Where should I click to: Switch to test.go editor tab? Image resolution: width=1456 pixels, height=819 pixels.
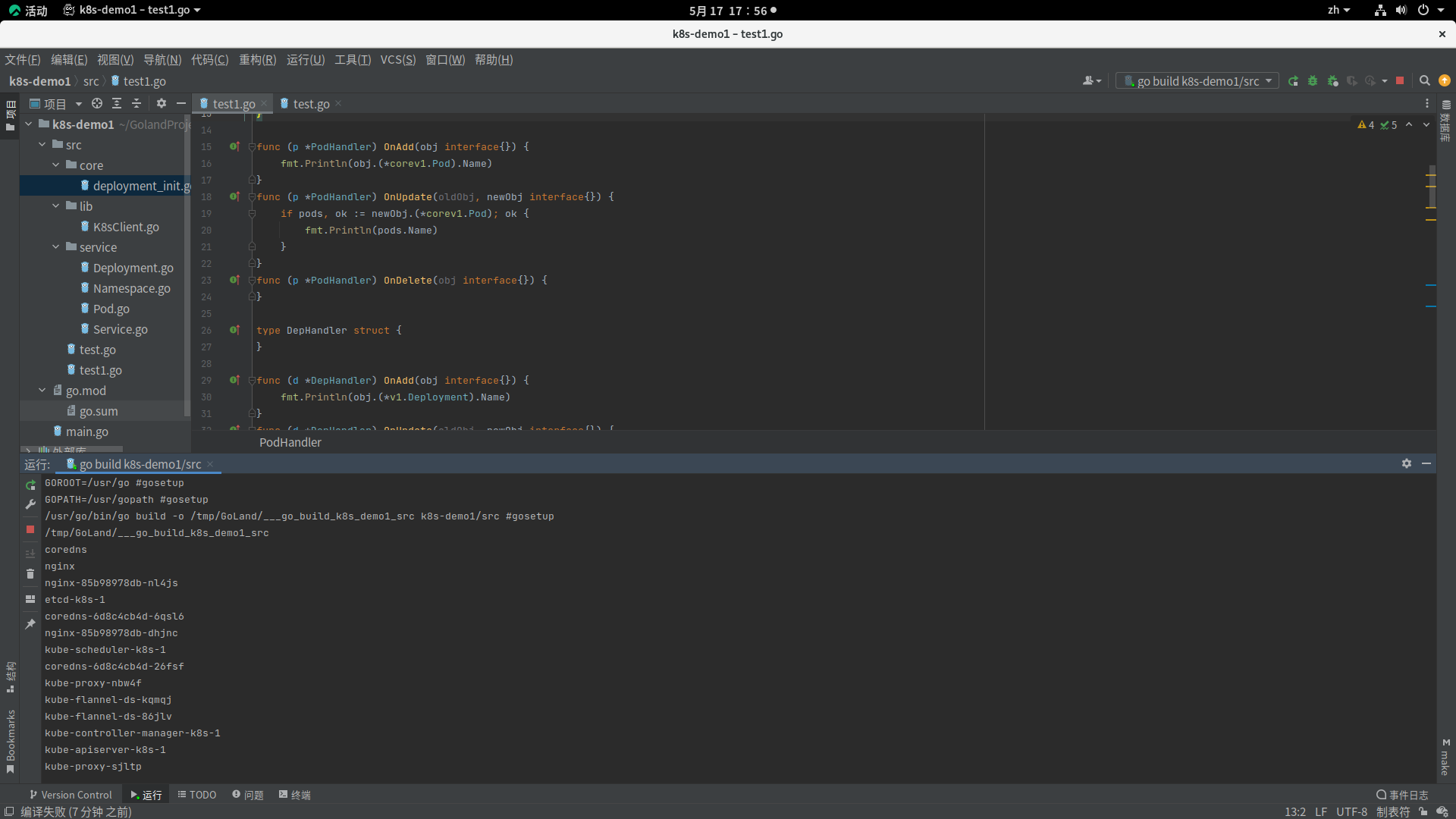tap(311, 103)
